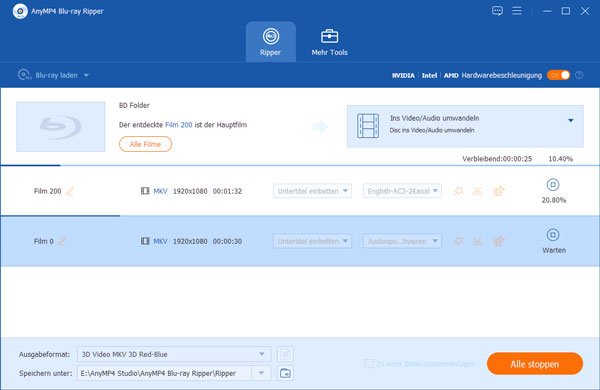Check Zu einer Datei zusammenfügen
The height and width of the screenshot is (390, 600).
pyautogui.click(x=369, y=363)
